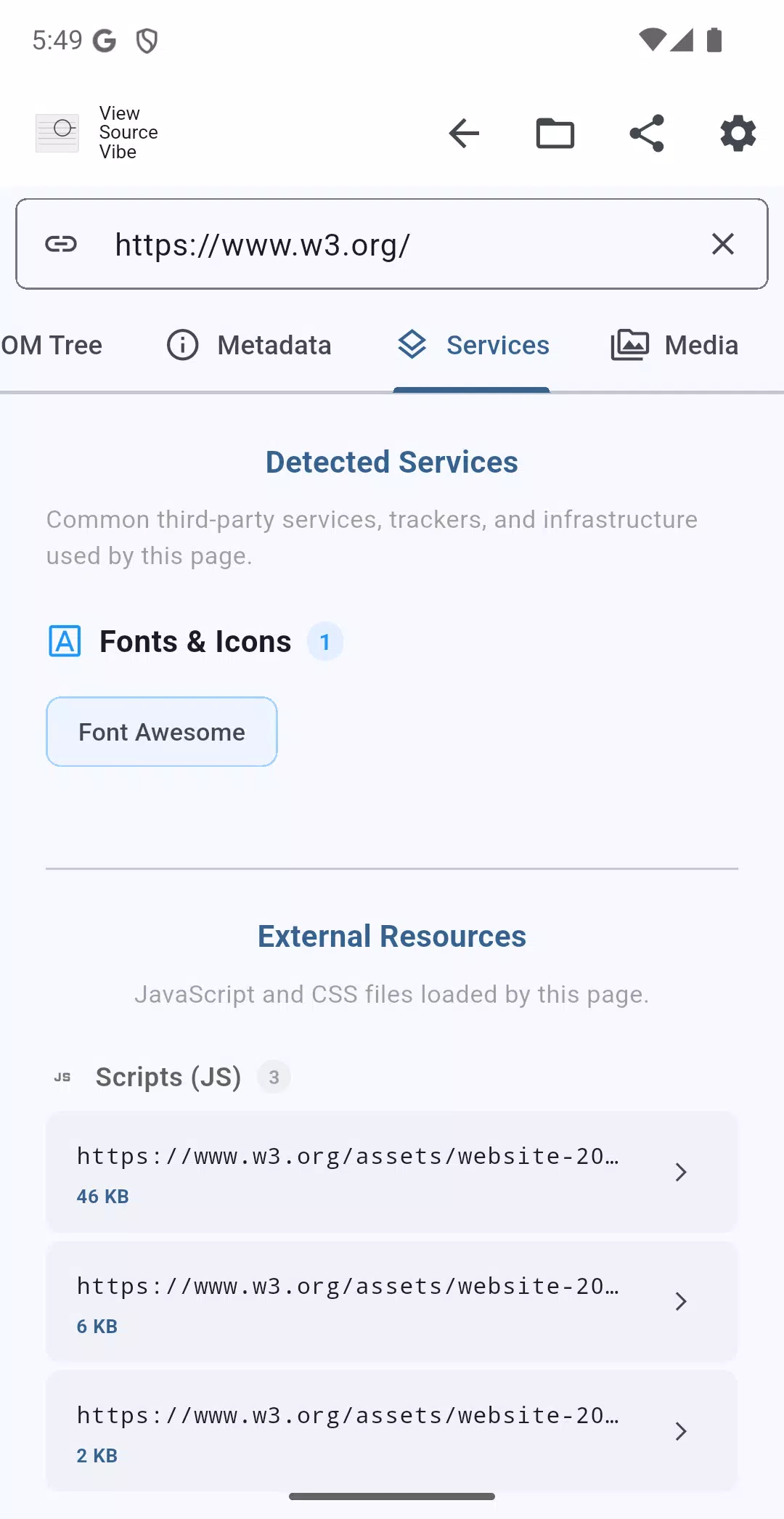Viewport: 784px width, 1519px height.
Task: Expand the 6 KB script entry chevron
Action: 681,1301
